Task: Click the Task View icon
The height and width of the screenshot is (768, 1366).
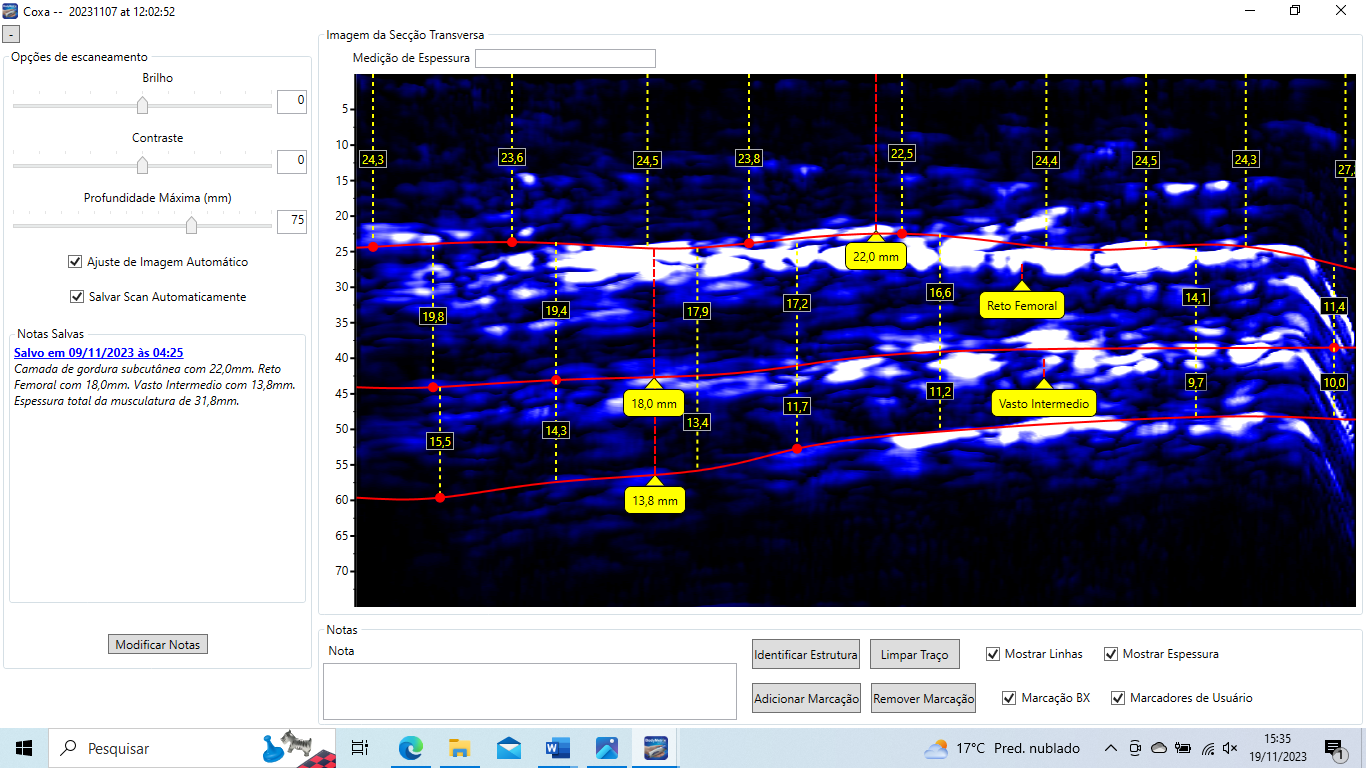Action: tap(360, 748)
